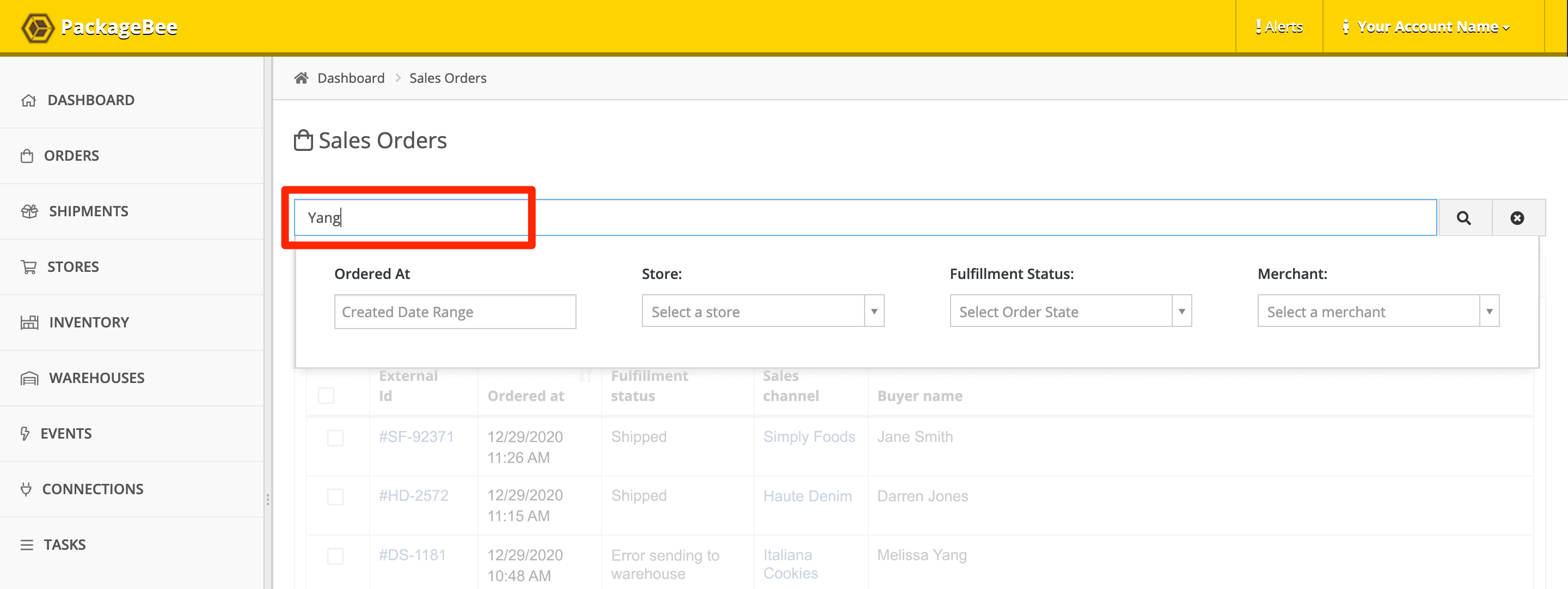Check the row checkbox for #DS-1181
1568x589 pixels.
[335, 556]
